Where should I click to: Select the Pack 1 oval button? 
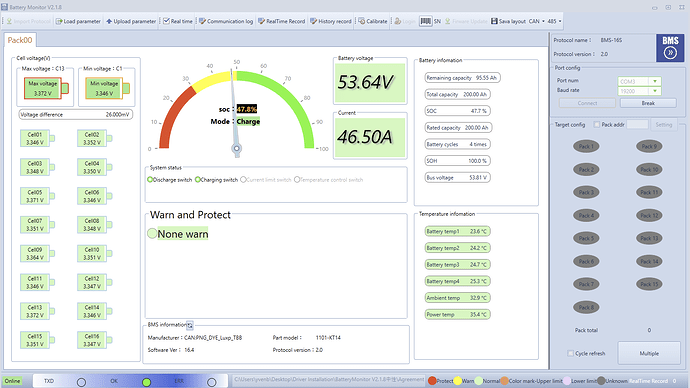click(586, 146)
